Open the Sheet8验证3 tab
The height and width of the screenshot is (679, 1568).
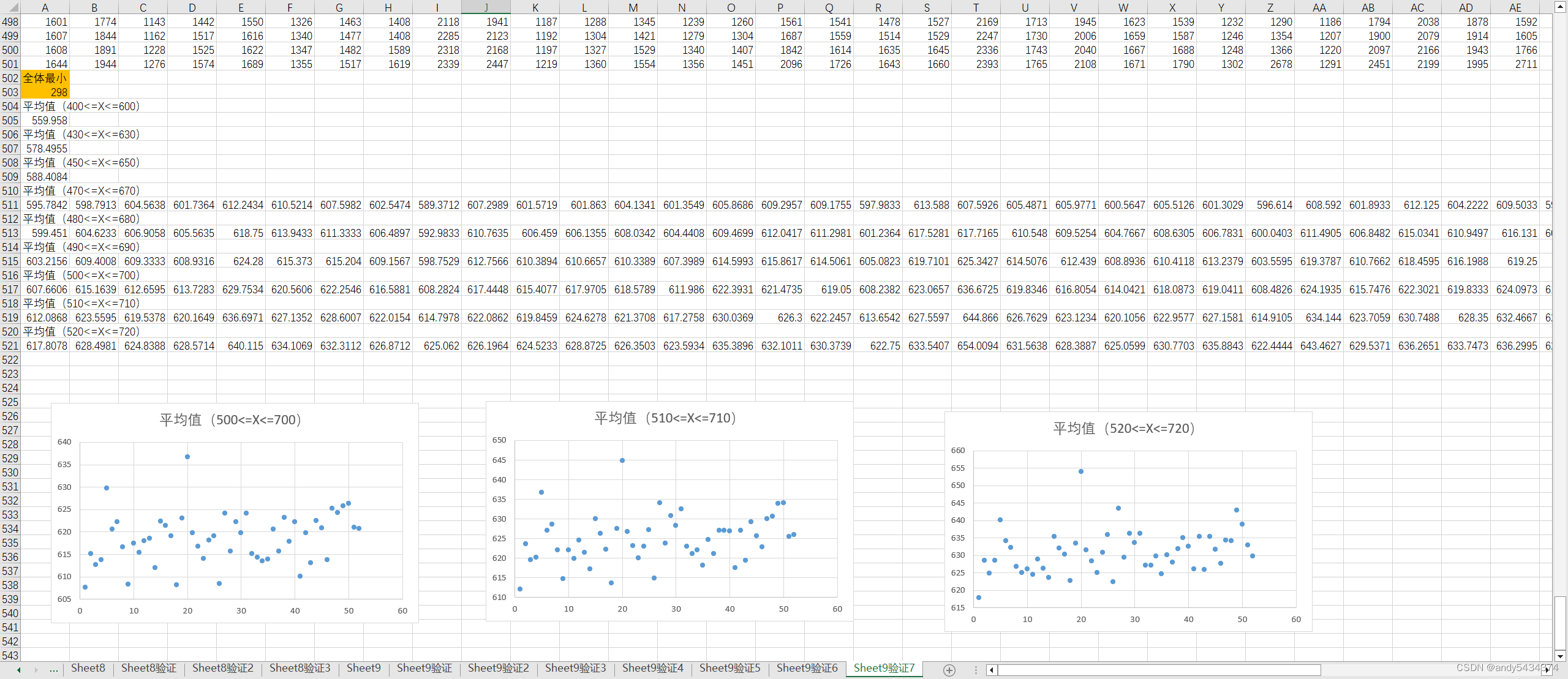(300, 668)
